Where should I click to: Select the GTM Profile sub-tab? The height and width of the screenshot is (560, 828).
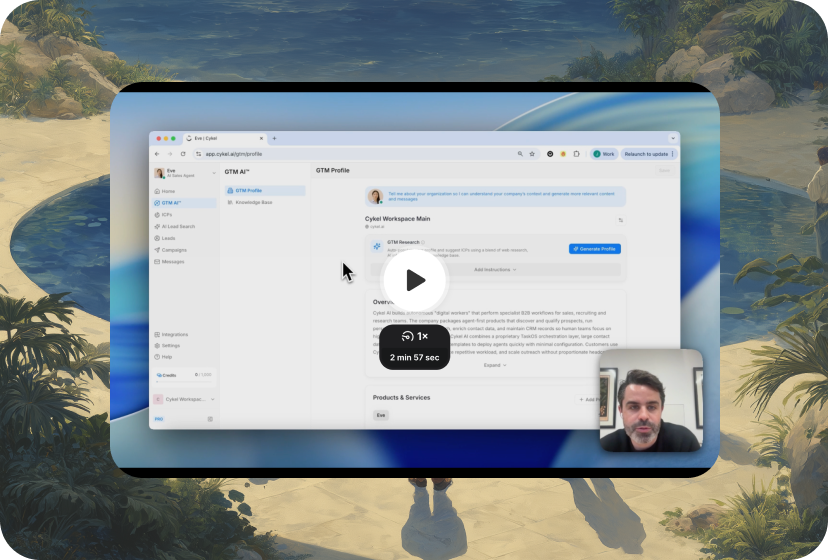(265, 191)
